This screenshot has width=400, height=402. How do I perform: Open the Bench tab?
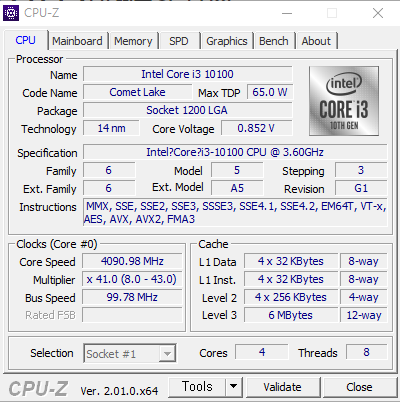tap(274, 41)
